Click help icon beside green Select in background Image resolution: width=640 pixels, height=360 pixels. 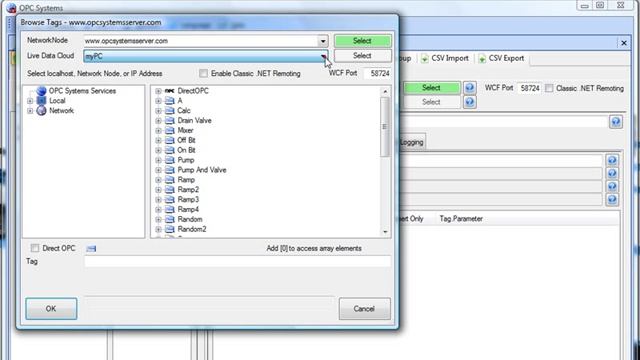pyautogui.click(x=470, y=87)
